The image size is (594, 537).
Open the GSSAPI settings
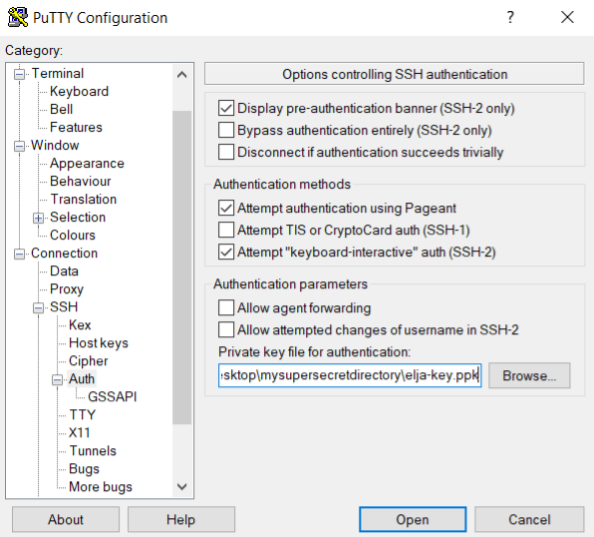(113, 397)
